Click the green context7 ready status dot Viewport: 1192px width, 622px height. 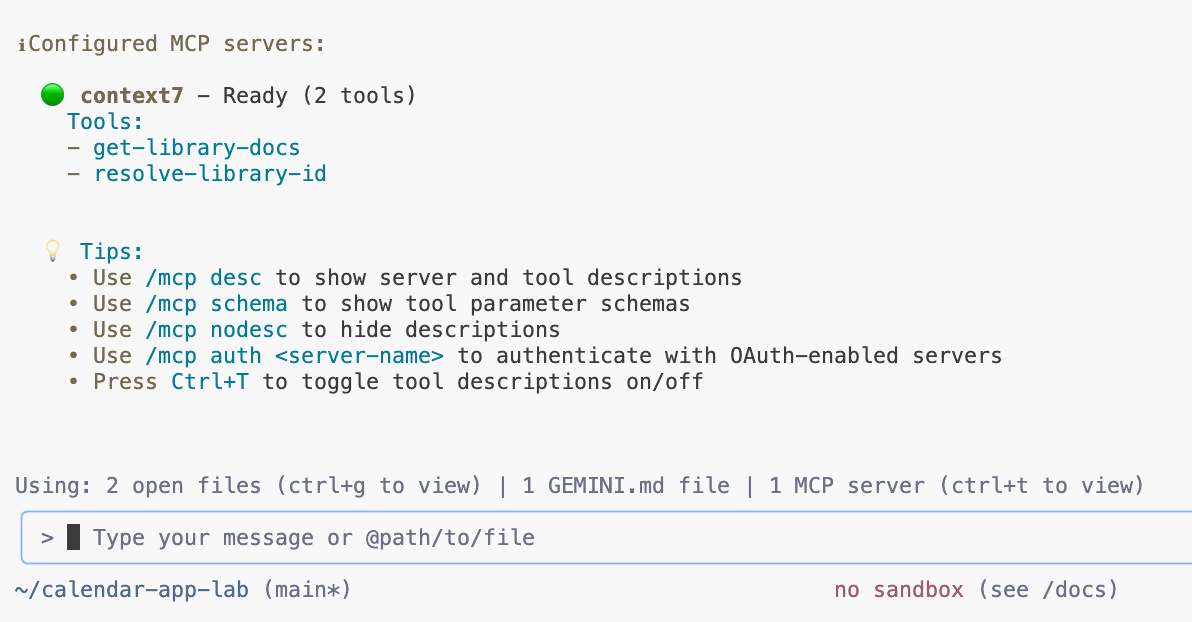(x=52, y=96)
